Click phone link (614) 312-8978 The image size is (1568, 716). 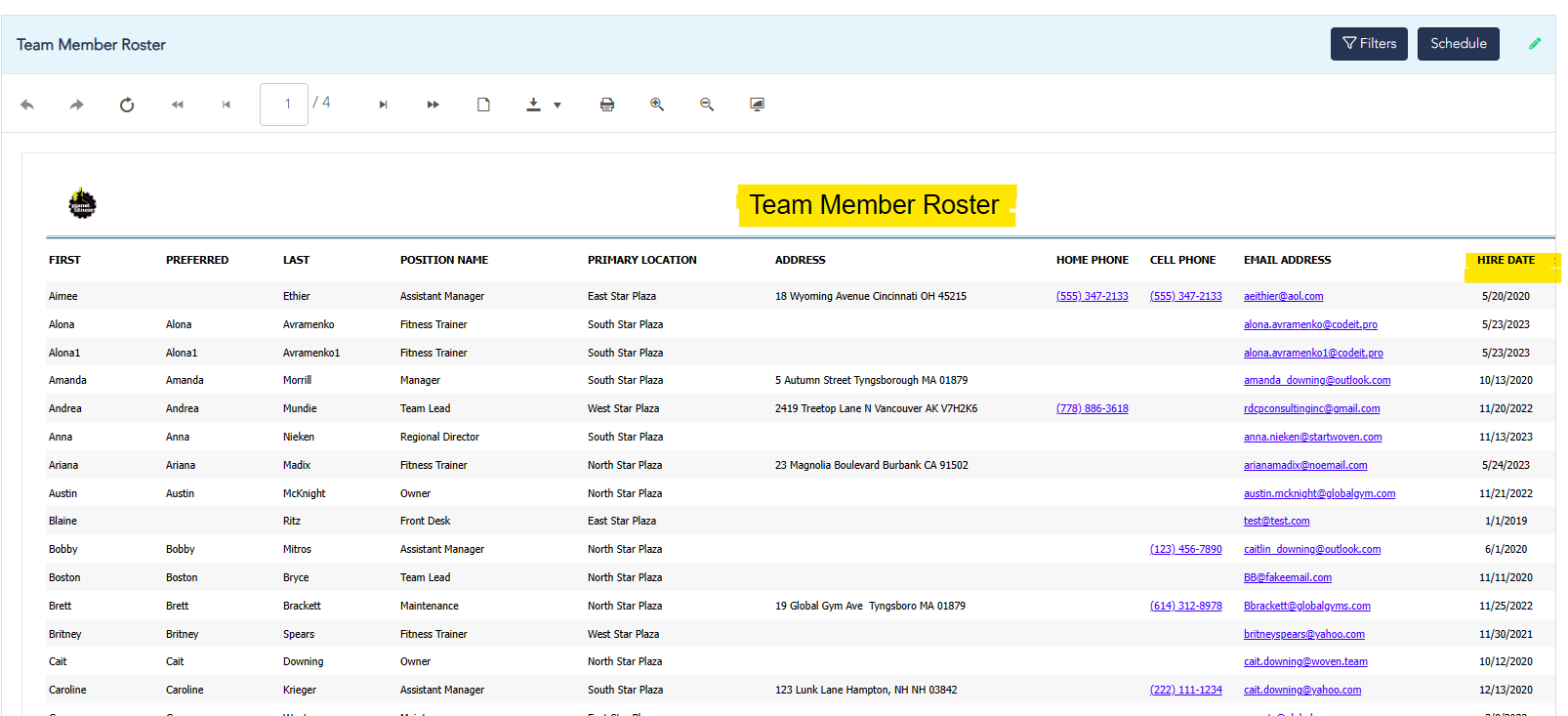click(x=1185, y=606)
